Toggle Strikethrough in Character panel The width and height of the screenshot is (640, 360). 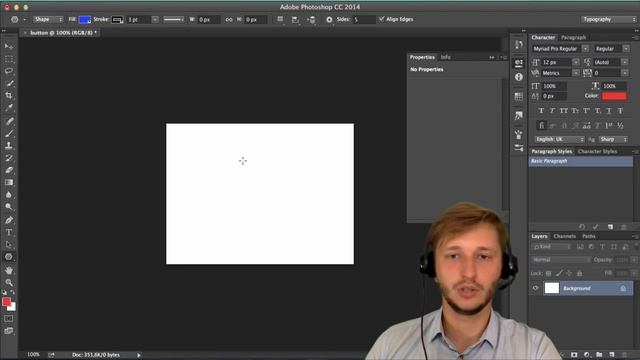tap(620, 111)
